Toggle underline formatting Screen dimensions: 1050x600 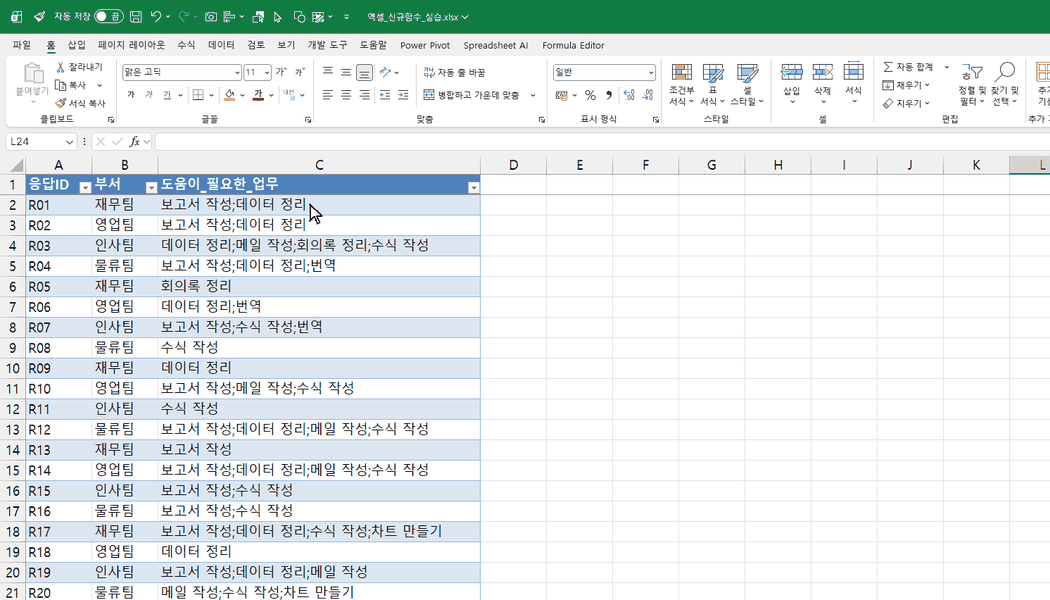point(167,95)
